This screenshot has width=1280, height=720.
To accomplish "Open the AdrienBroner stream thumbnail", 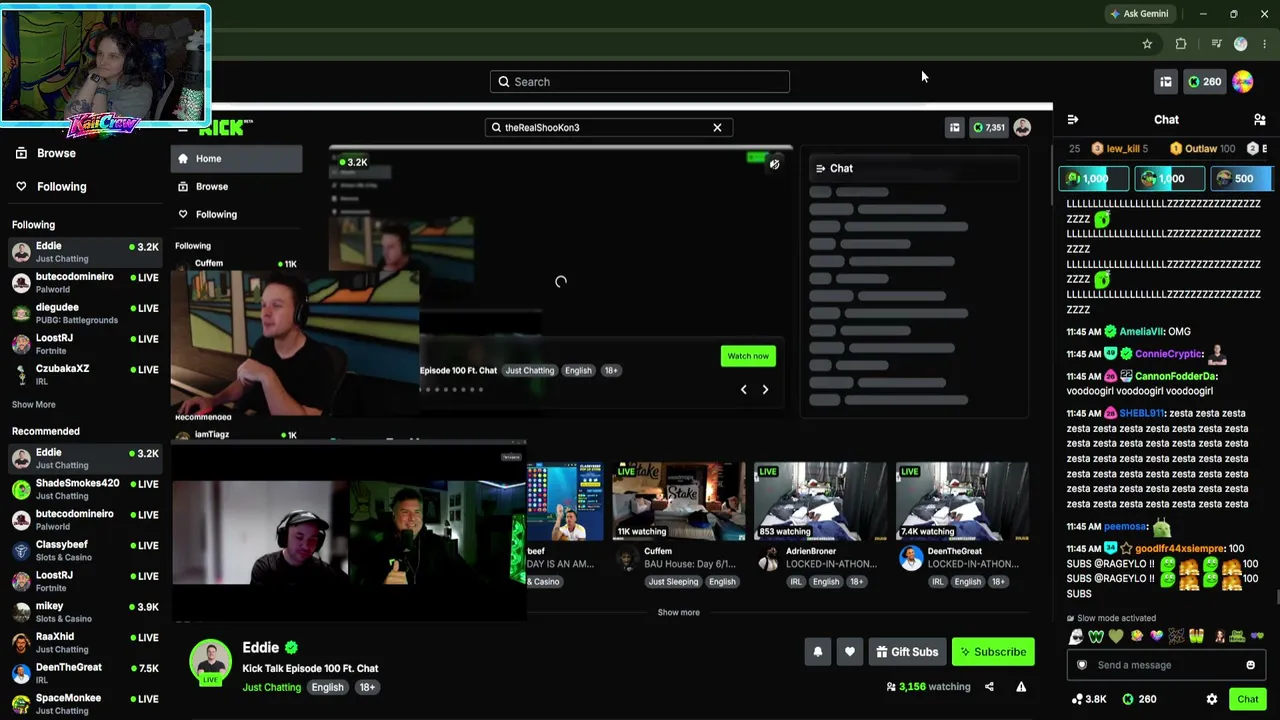I will click(820, 500).
